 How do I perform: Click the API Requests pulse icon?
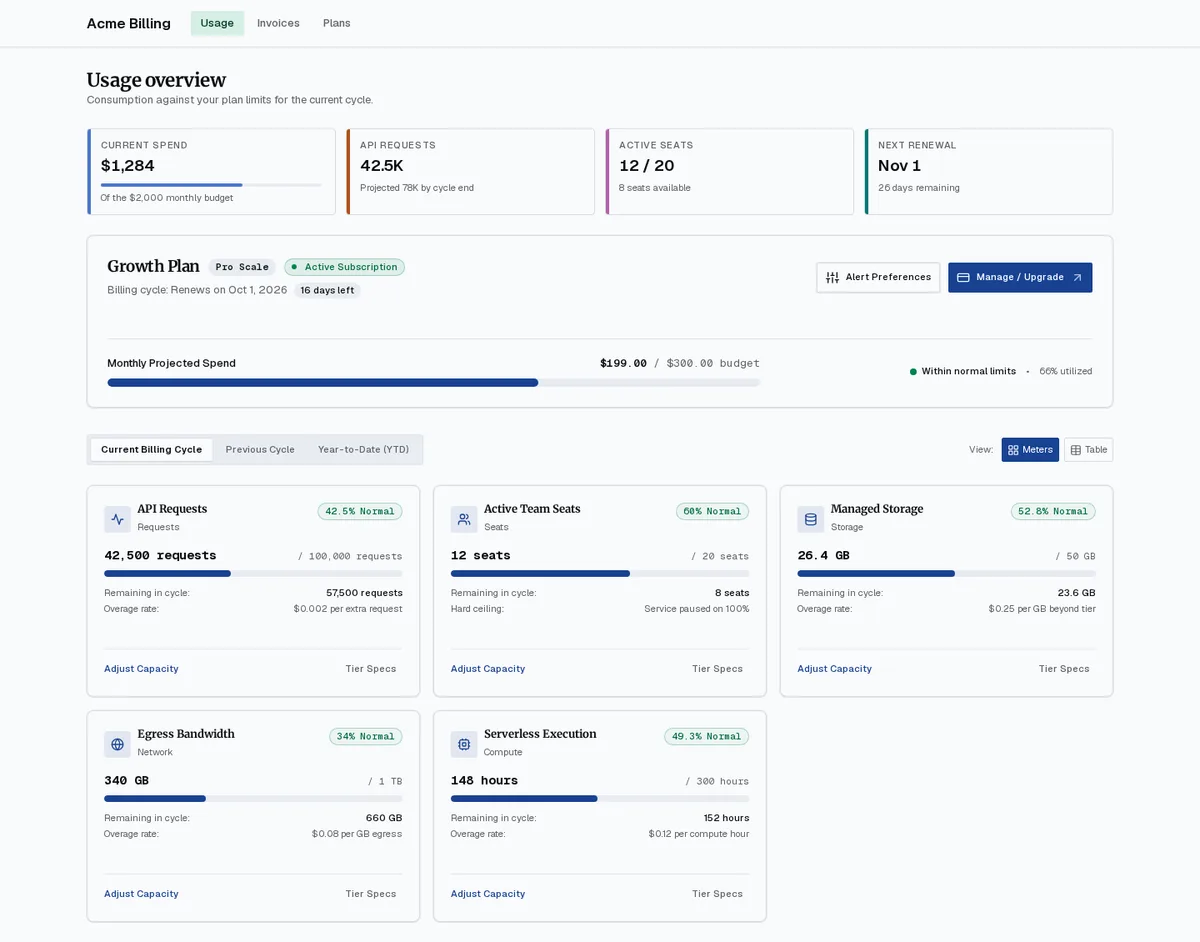click(117, 519)
